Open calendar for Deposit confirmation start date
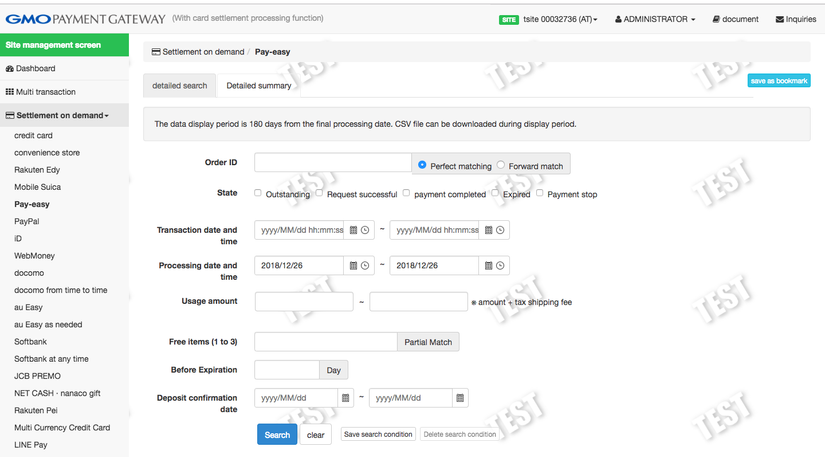The image size is (825, 457). pyautogui.click(x=346, y=398)
